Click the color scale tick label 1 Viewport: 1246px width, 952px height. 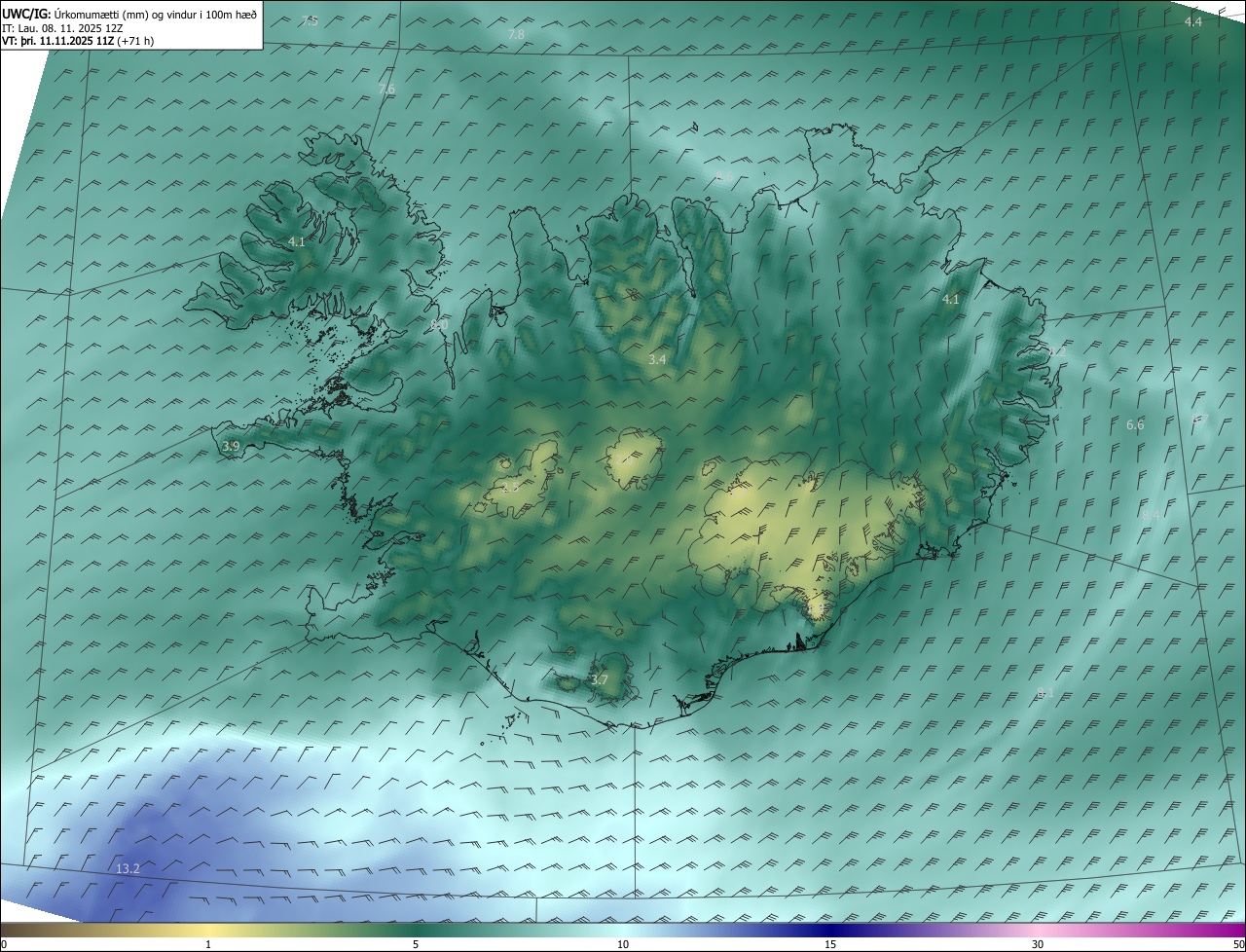[208, 944]
